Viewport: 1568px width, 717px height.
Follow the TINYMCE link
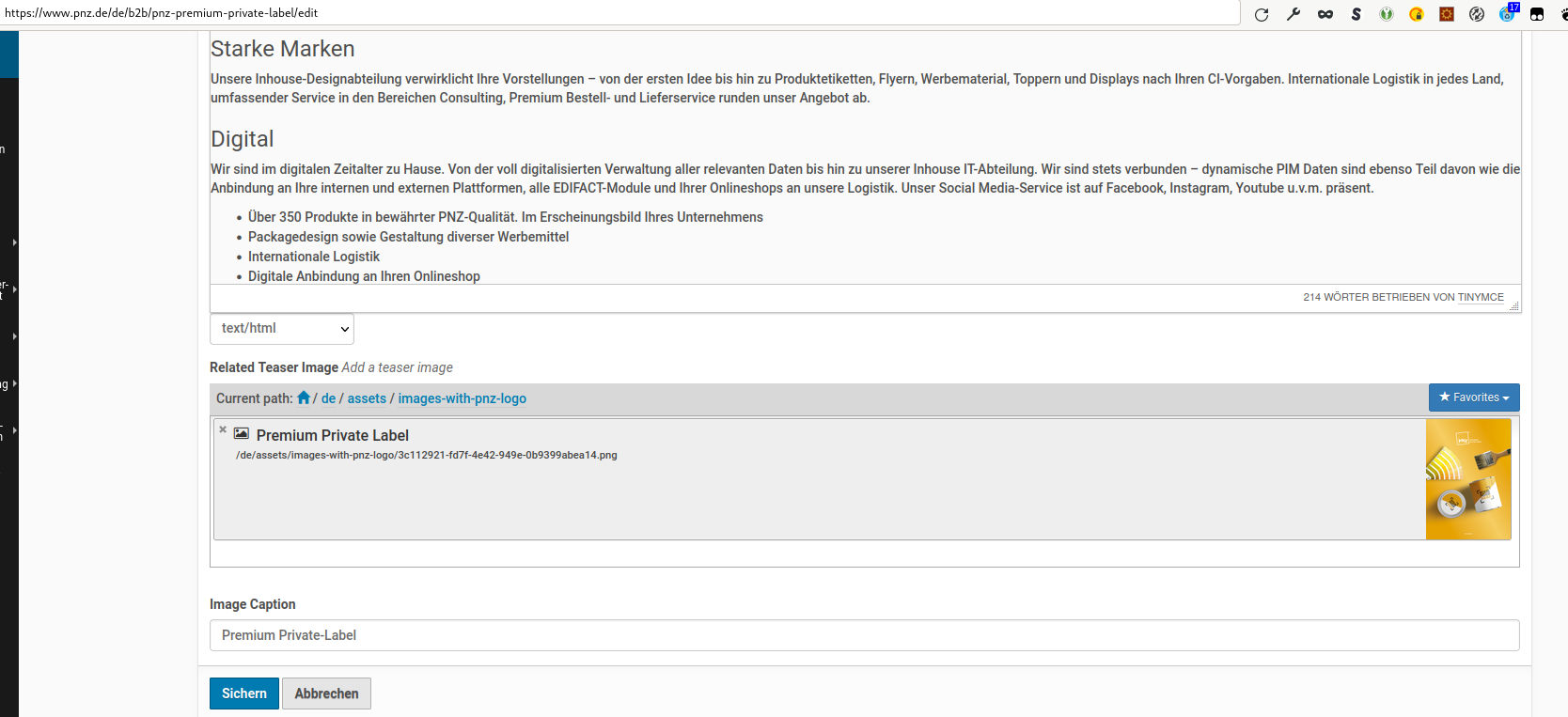point(1481,297)
